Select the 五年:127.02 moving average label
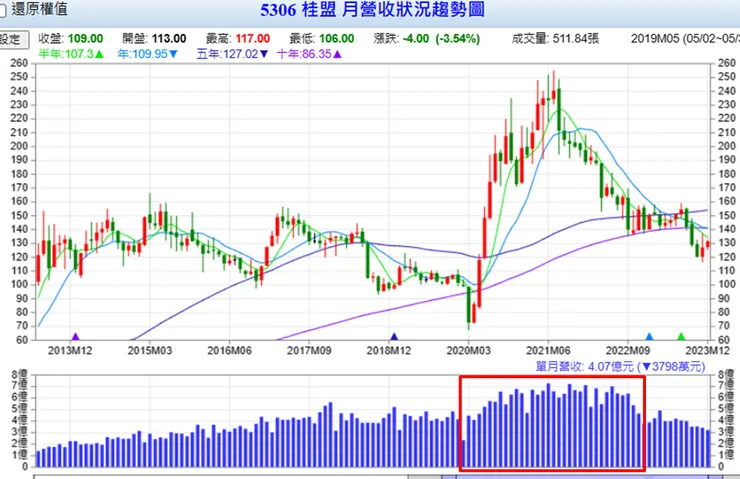 coord(233,54)
